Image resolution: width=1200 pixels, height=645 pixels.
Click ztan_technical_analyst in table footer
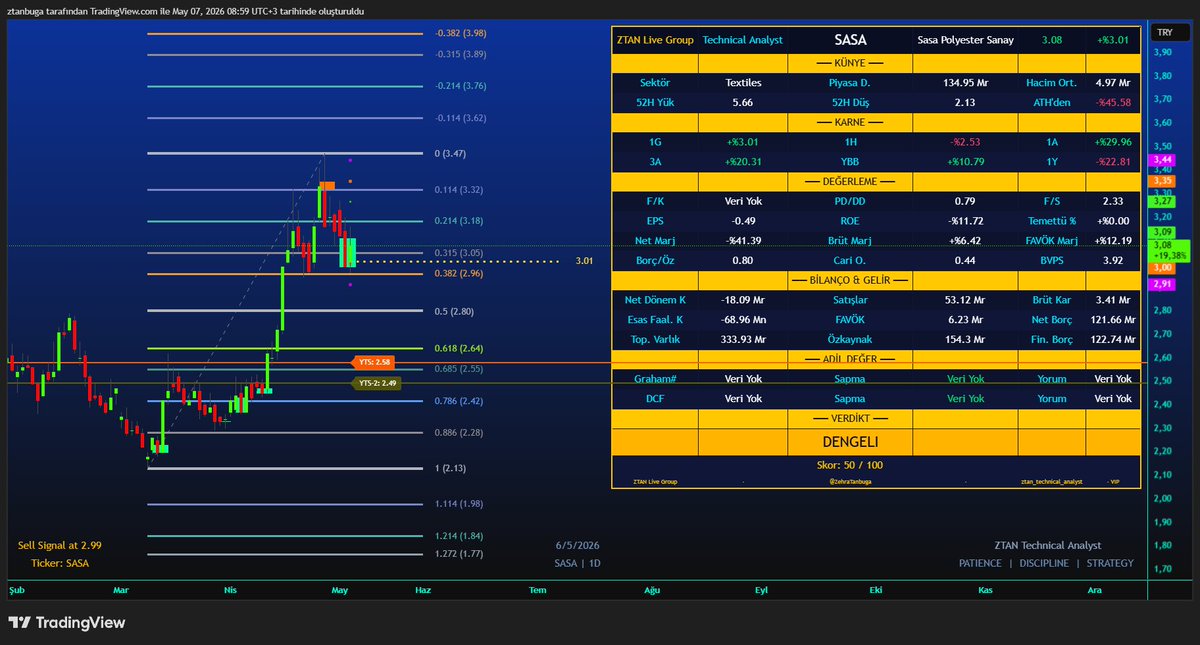tap(1051, 482)
